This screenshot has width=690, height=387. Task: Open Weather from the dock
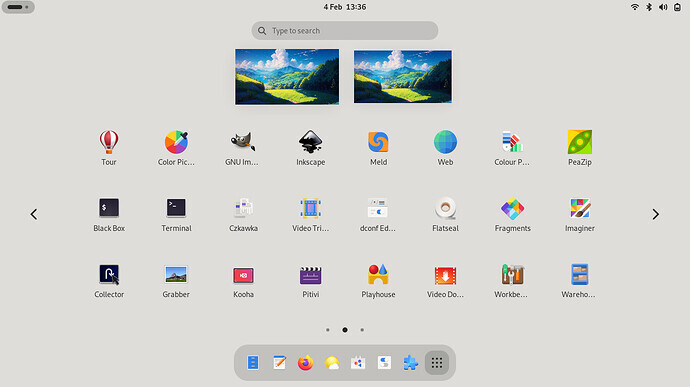332,362
